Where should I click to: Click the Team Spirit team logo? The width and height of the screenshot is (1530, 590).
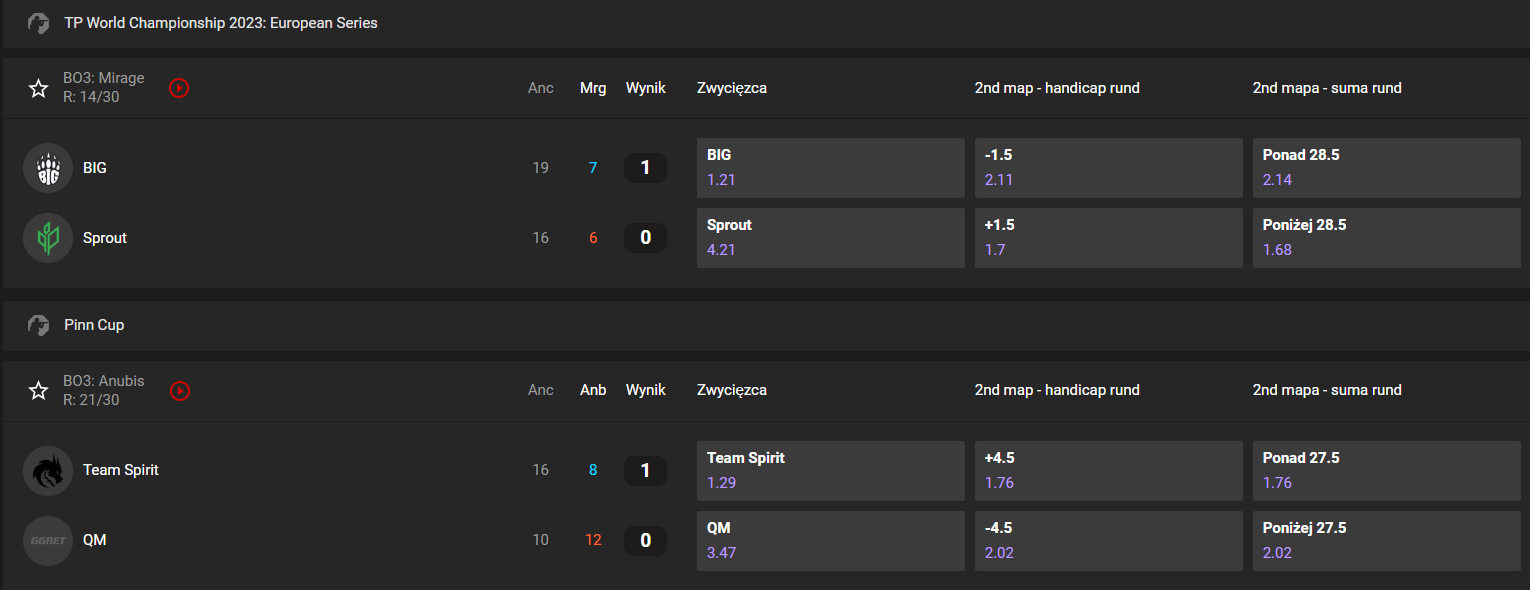click(x=48, y=470)
